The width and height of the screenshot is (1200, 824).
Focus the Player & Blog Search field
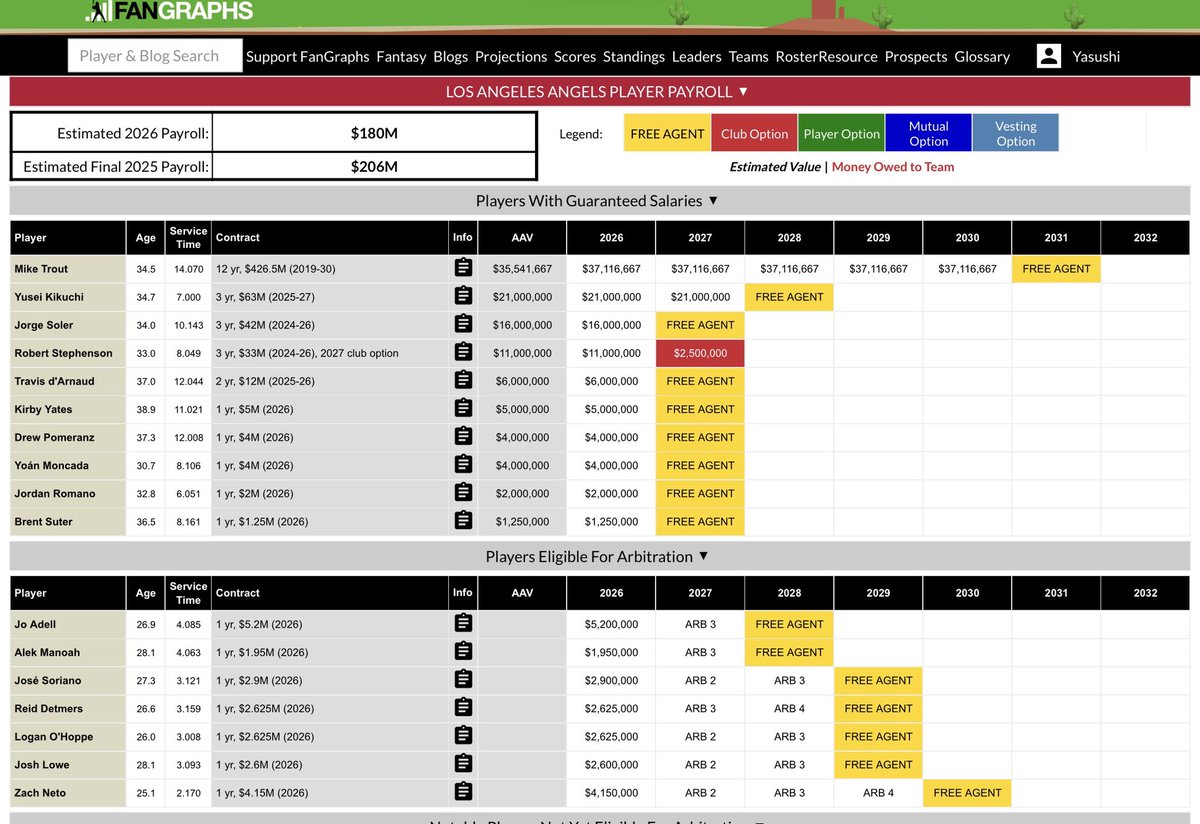click(155, 56)
